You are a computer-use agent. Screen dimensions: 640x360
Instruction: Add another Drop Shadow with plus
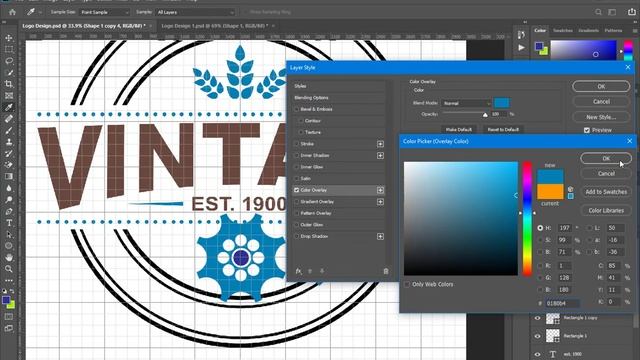pyautogui.click(x=380, y=236)
